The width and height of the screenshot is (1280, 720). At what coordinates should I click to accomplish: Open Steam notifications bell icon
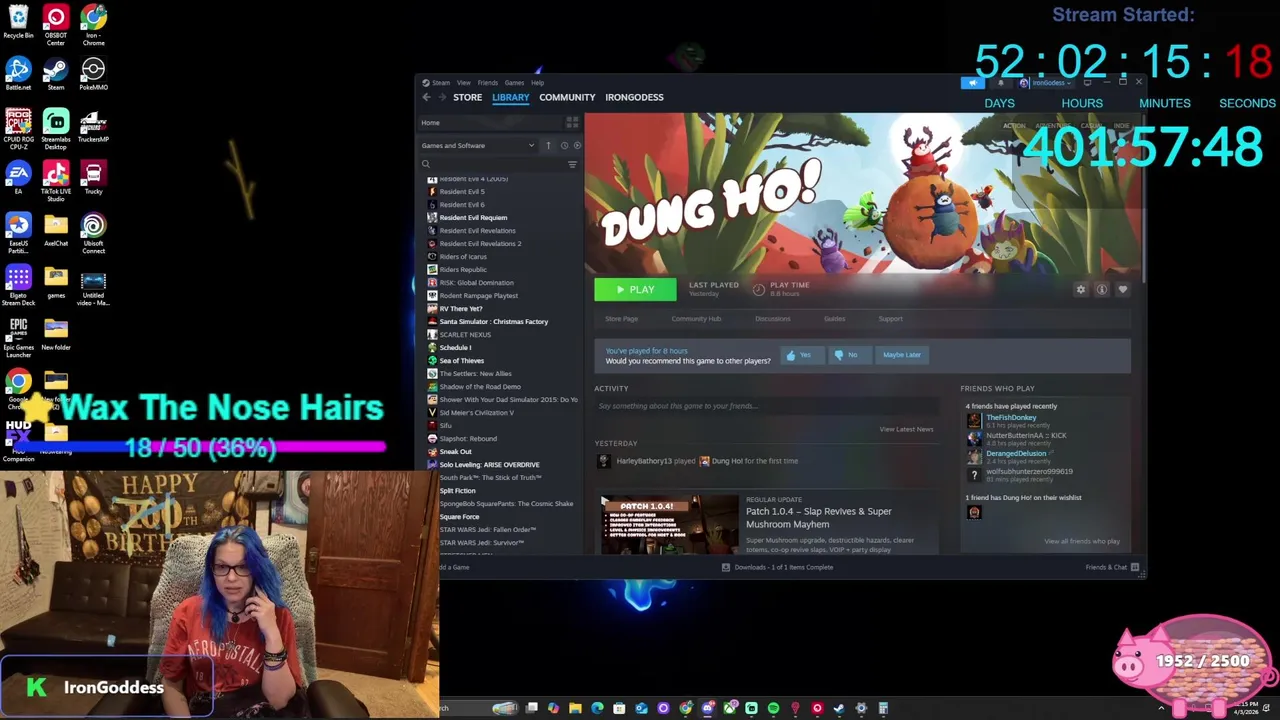tap(1001, 83)
